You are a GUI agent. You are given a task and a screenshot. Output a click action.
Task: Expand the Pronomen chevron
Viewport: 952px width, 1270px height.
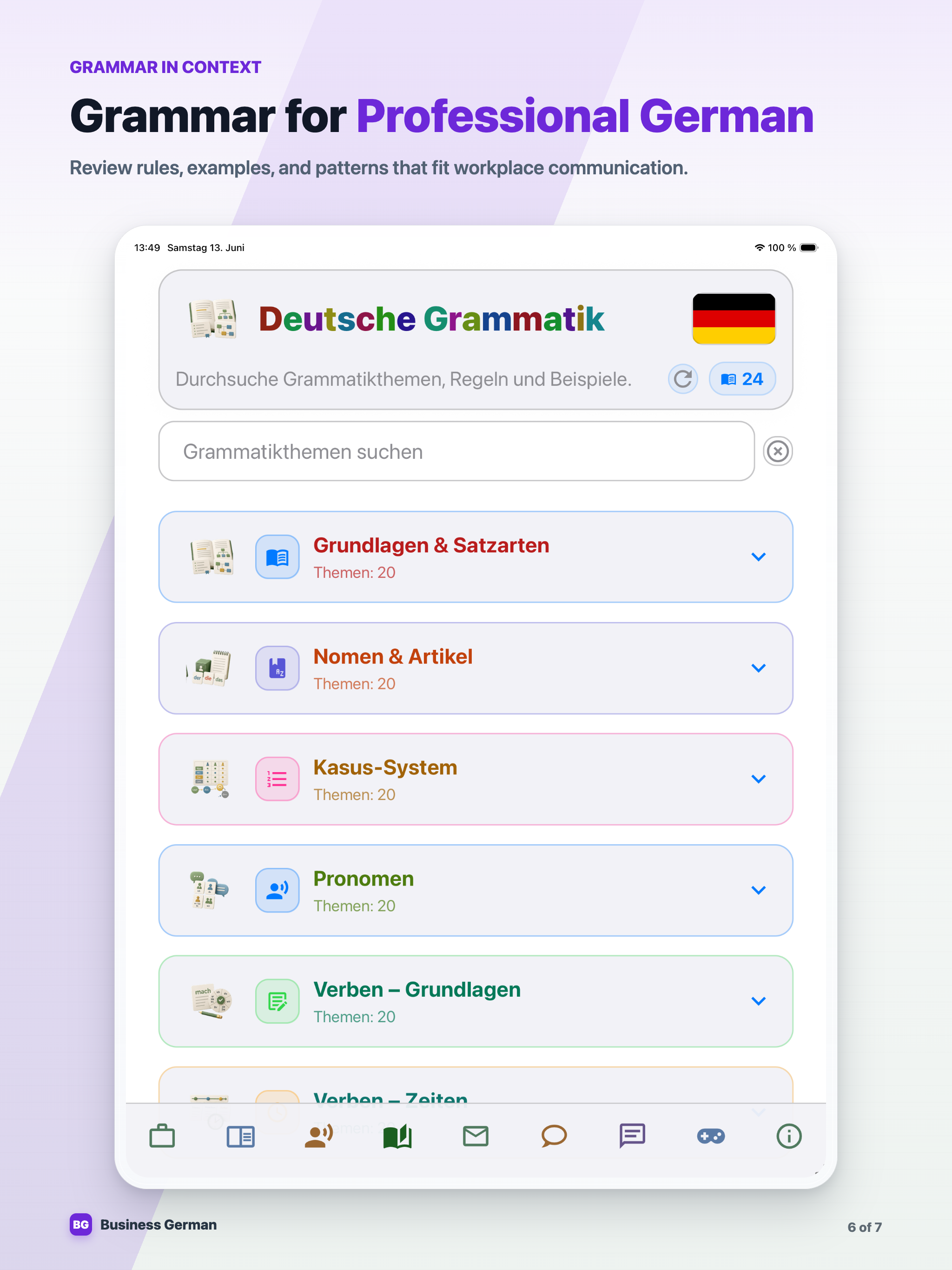click(x=759, y=891)
